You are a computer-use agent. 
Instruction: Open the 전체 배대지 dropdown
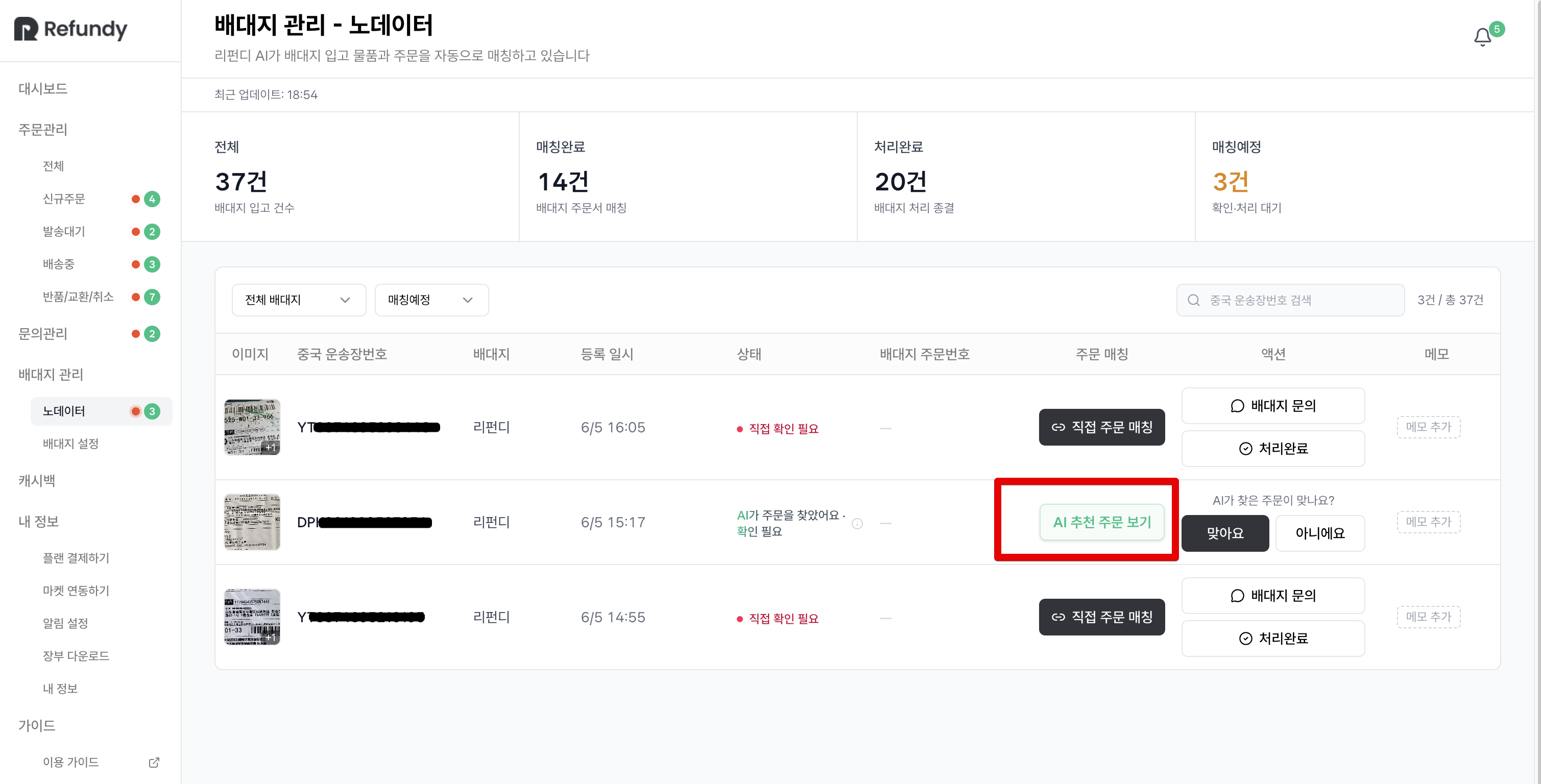[x=299, y=300]
